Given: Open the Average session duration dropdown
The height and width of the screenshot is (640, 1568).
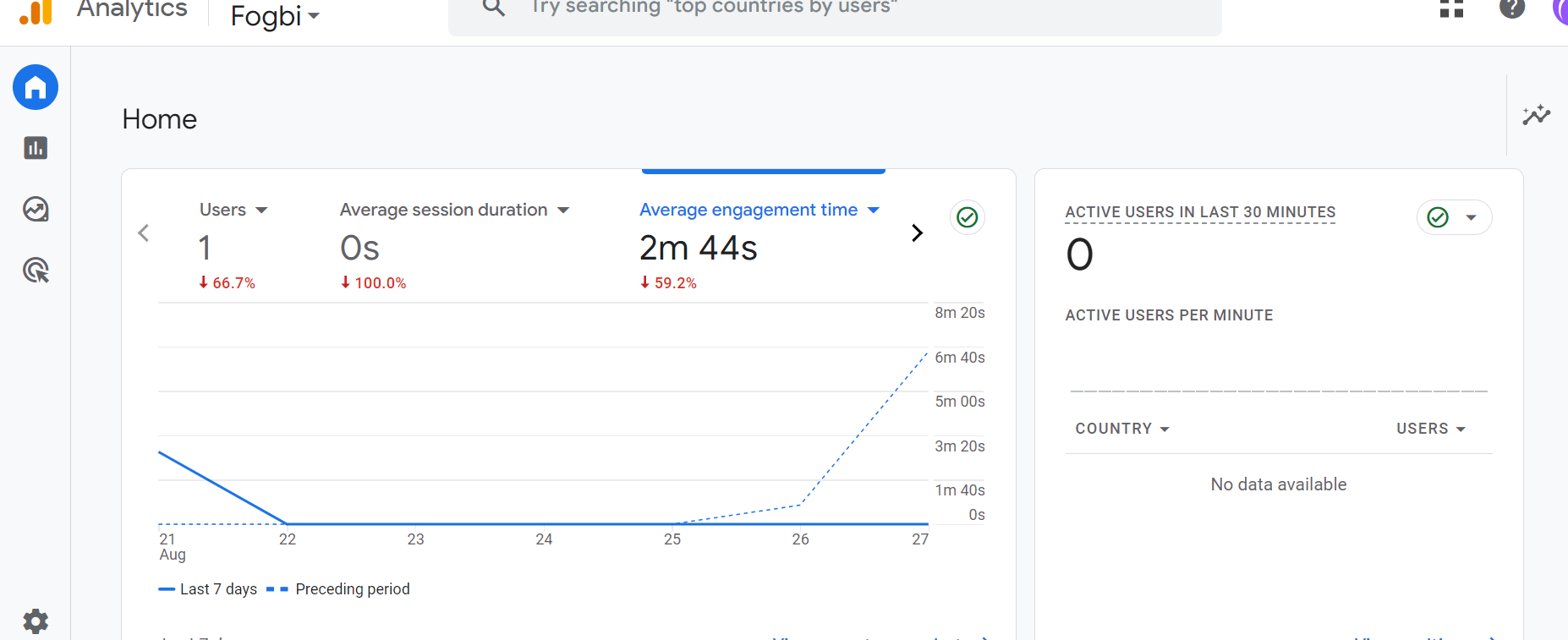Looking at the screenshot, I should point(563,210).
